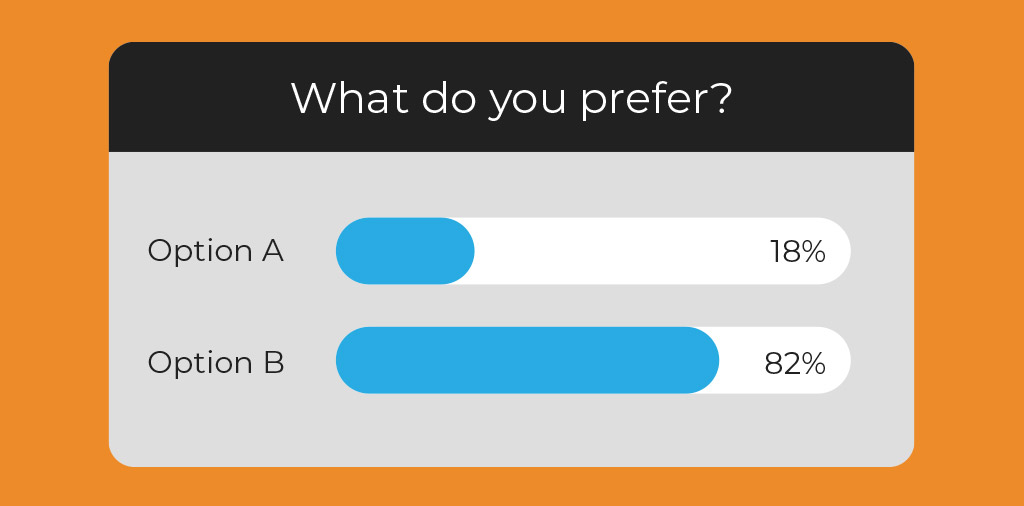Click the grey gap between the two poll bars
1024x506 pixels.
[593, 306]
